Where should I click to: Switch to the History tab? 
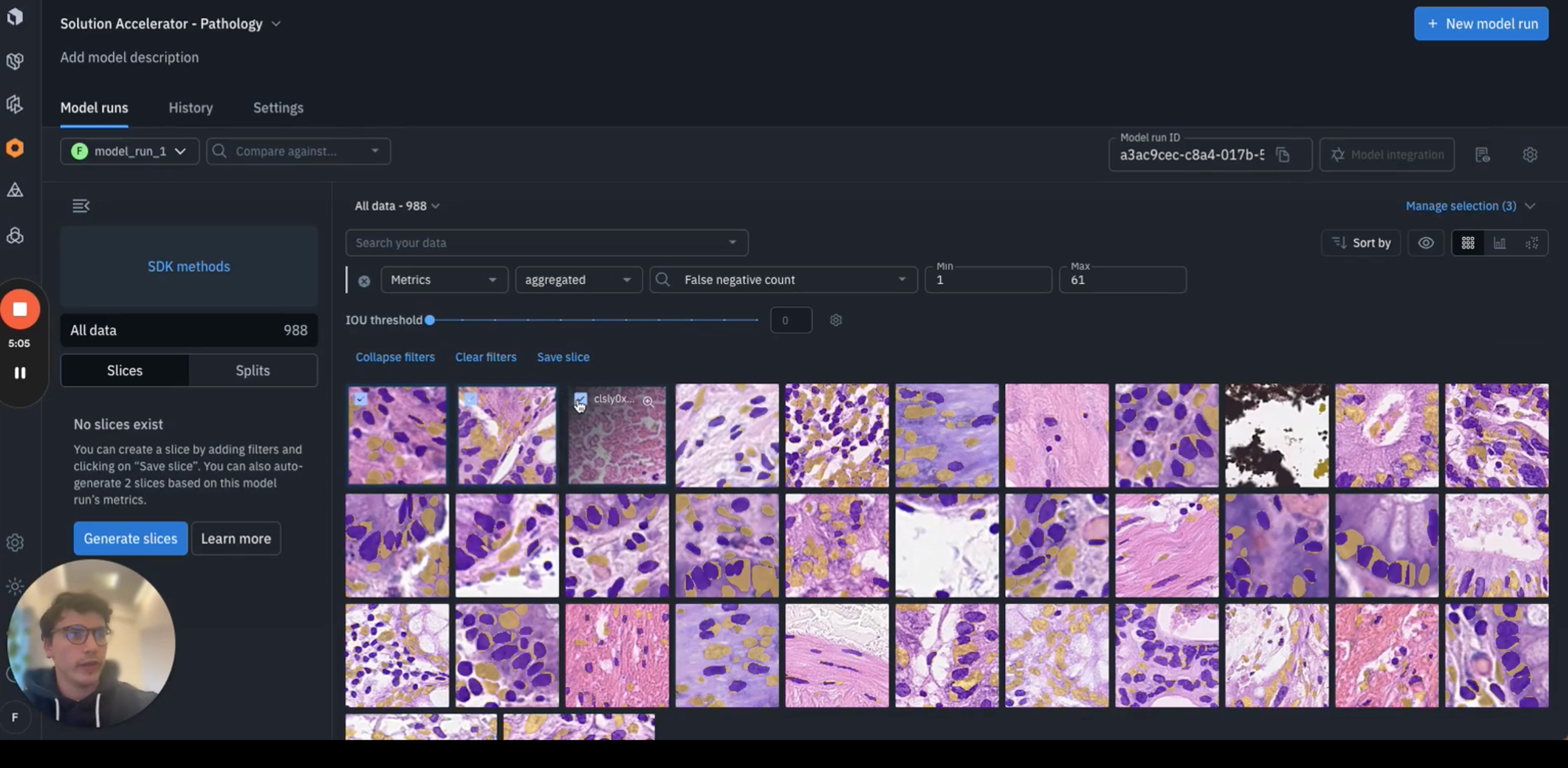191,107
